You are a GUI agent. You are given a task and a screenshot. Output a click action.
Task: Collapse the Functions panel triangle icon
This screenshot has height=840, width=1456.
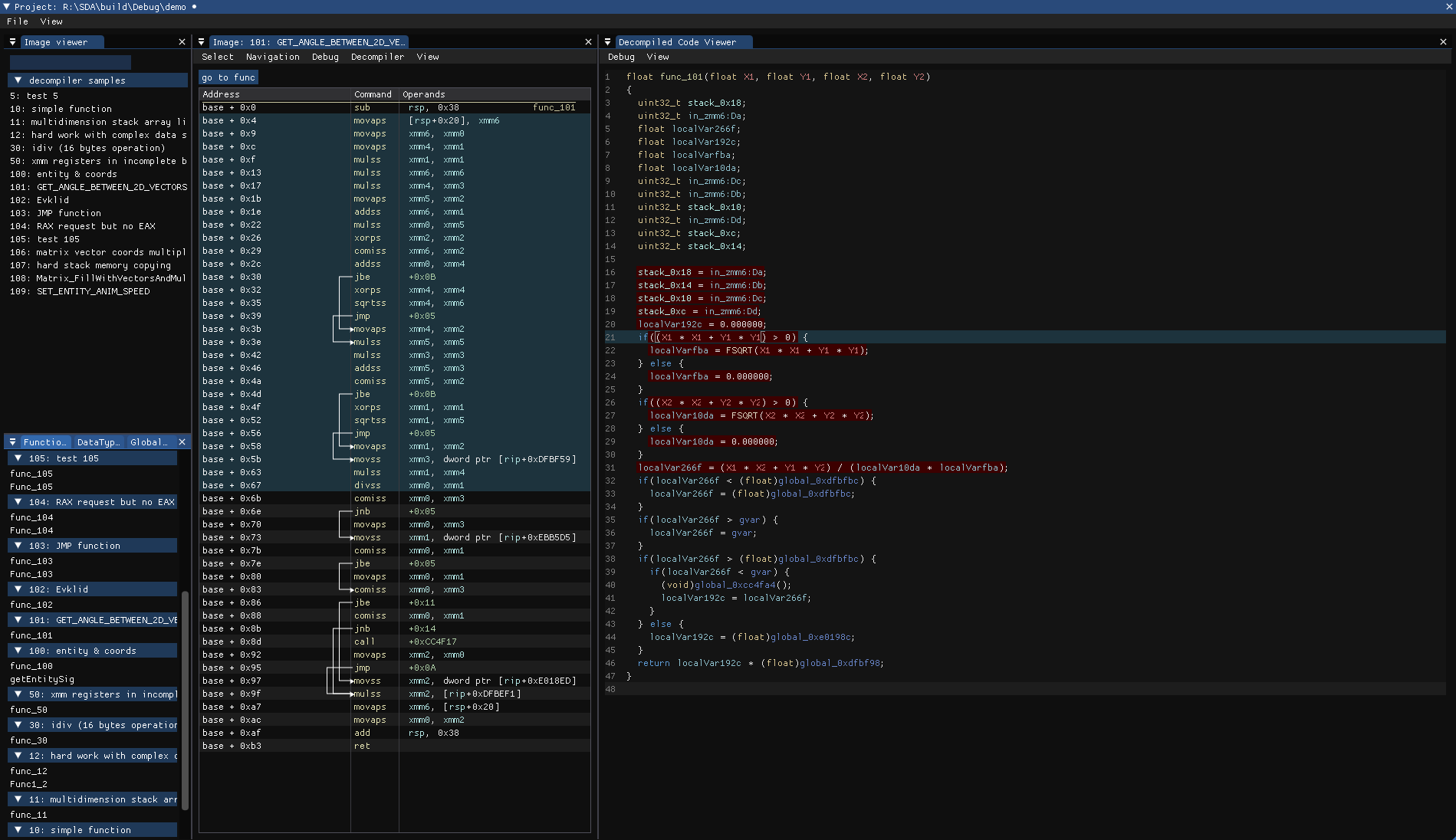click(x=13, y=442)
